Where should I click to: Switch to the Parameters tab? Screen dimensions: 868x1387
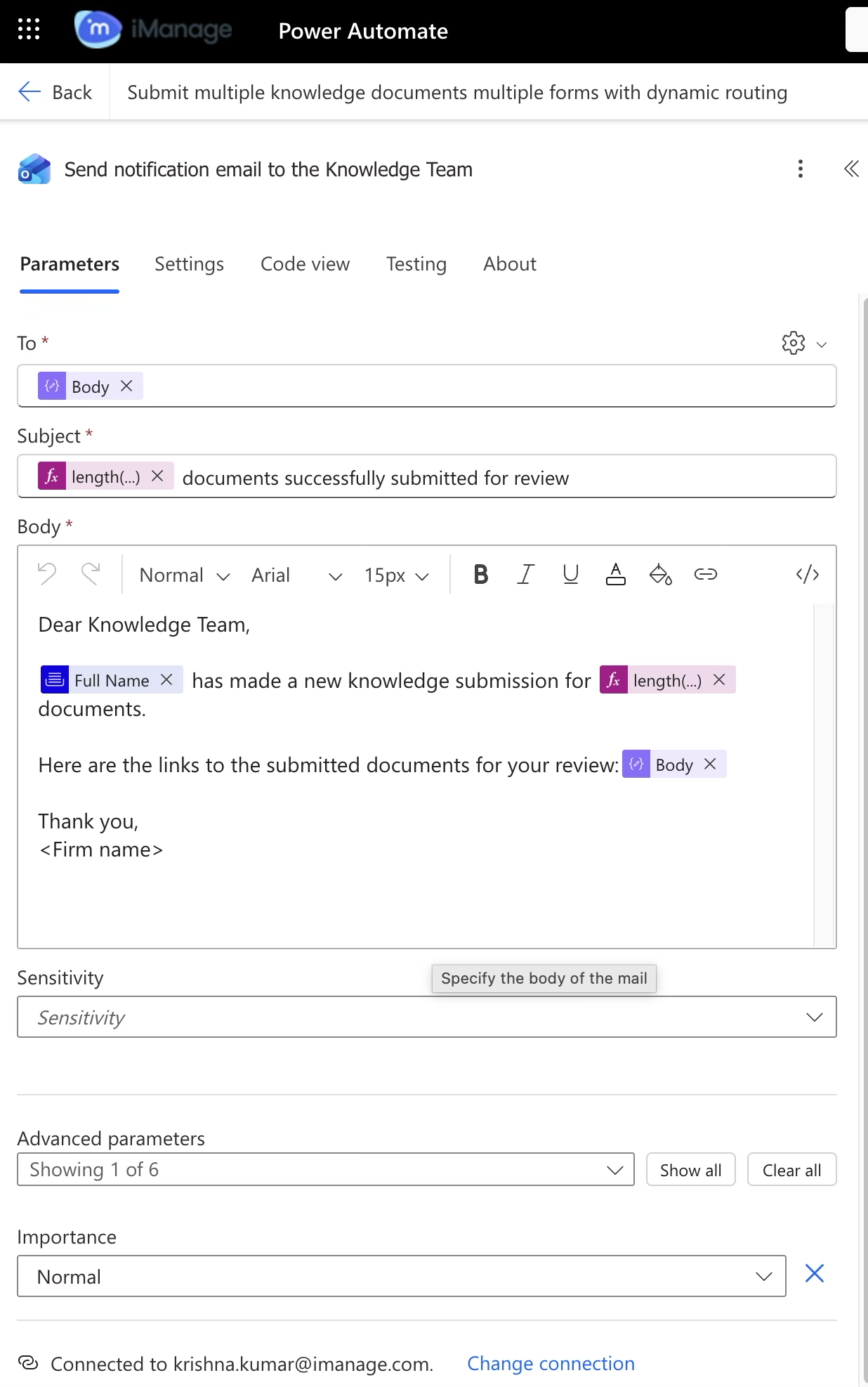tap(70, 264)
